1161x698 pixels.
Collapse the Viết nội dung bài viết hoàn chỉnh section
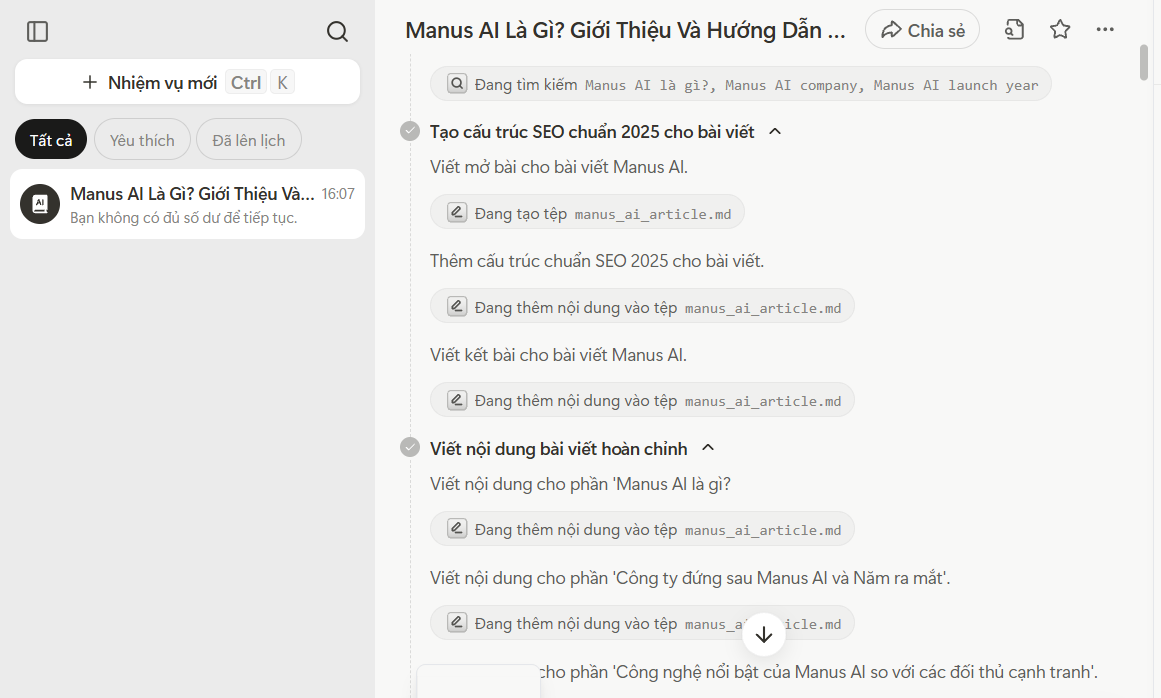(708, 448)
